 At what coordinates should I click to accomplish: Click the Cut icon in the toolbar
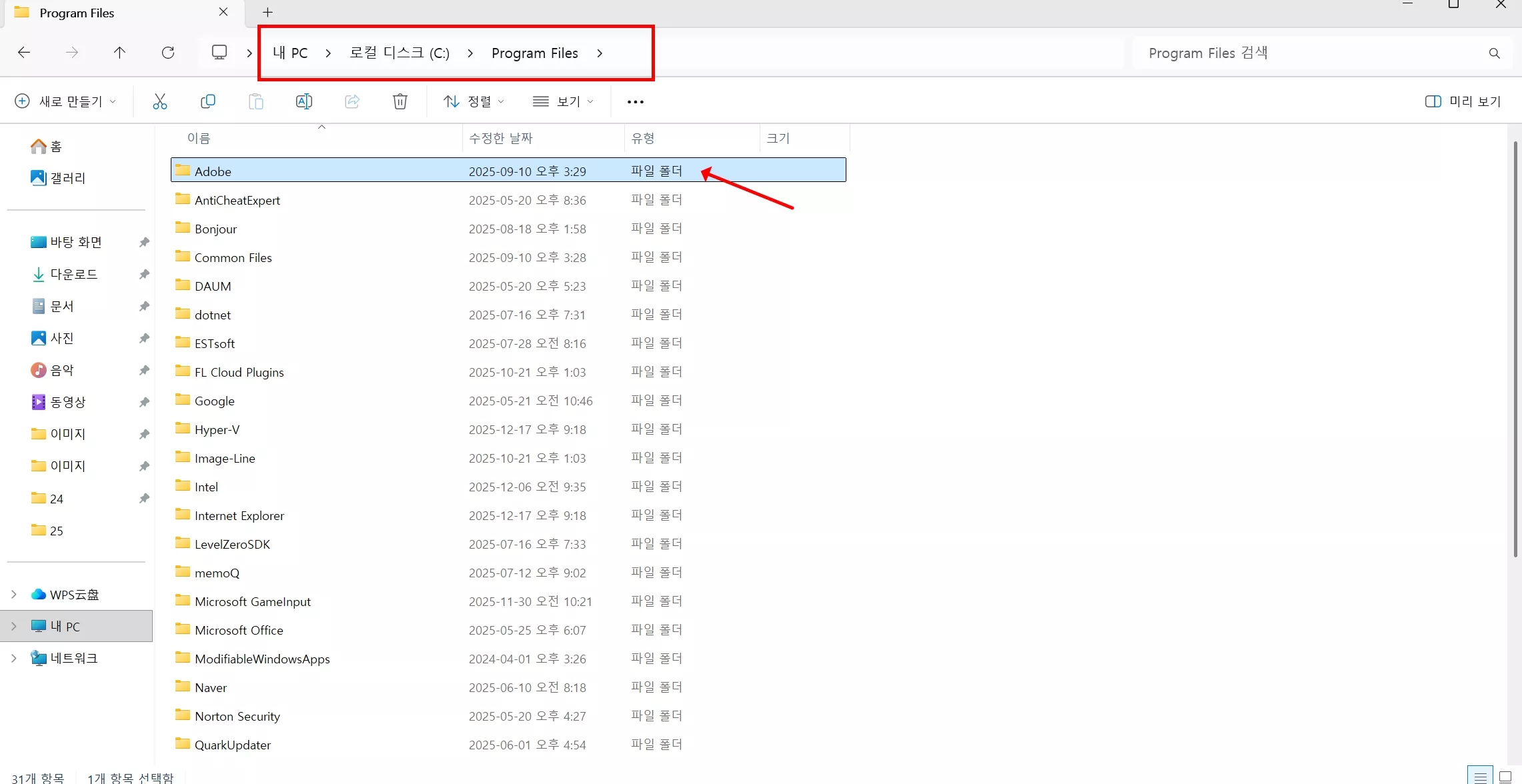[x=160, y=101]
